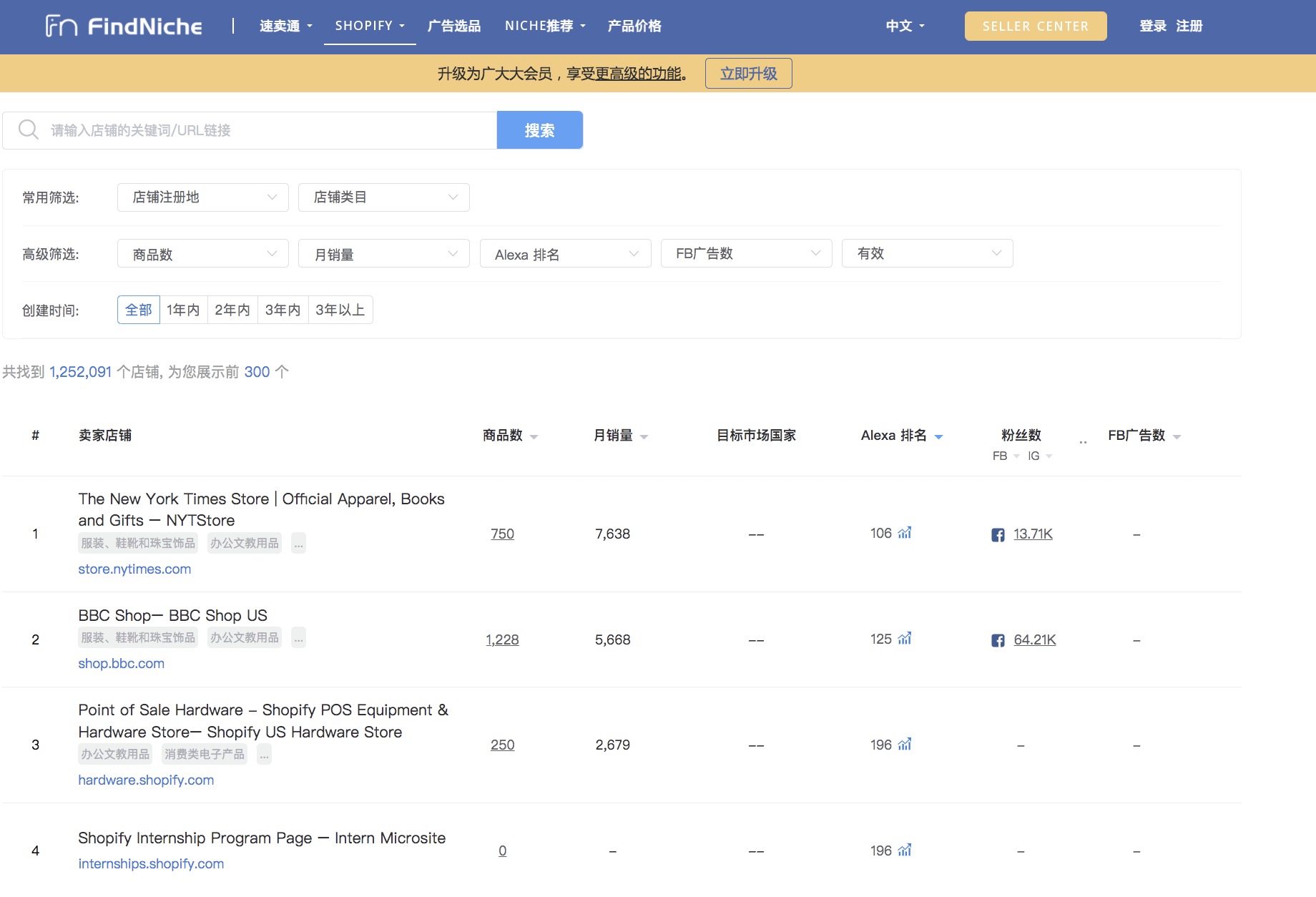Image resolution: width=1316 pixels, height=897 pixels.
Task: Open the store.nytimes.com link
Action: click(134, 569)
